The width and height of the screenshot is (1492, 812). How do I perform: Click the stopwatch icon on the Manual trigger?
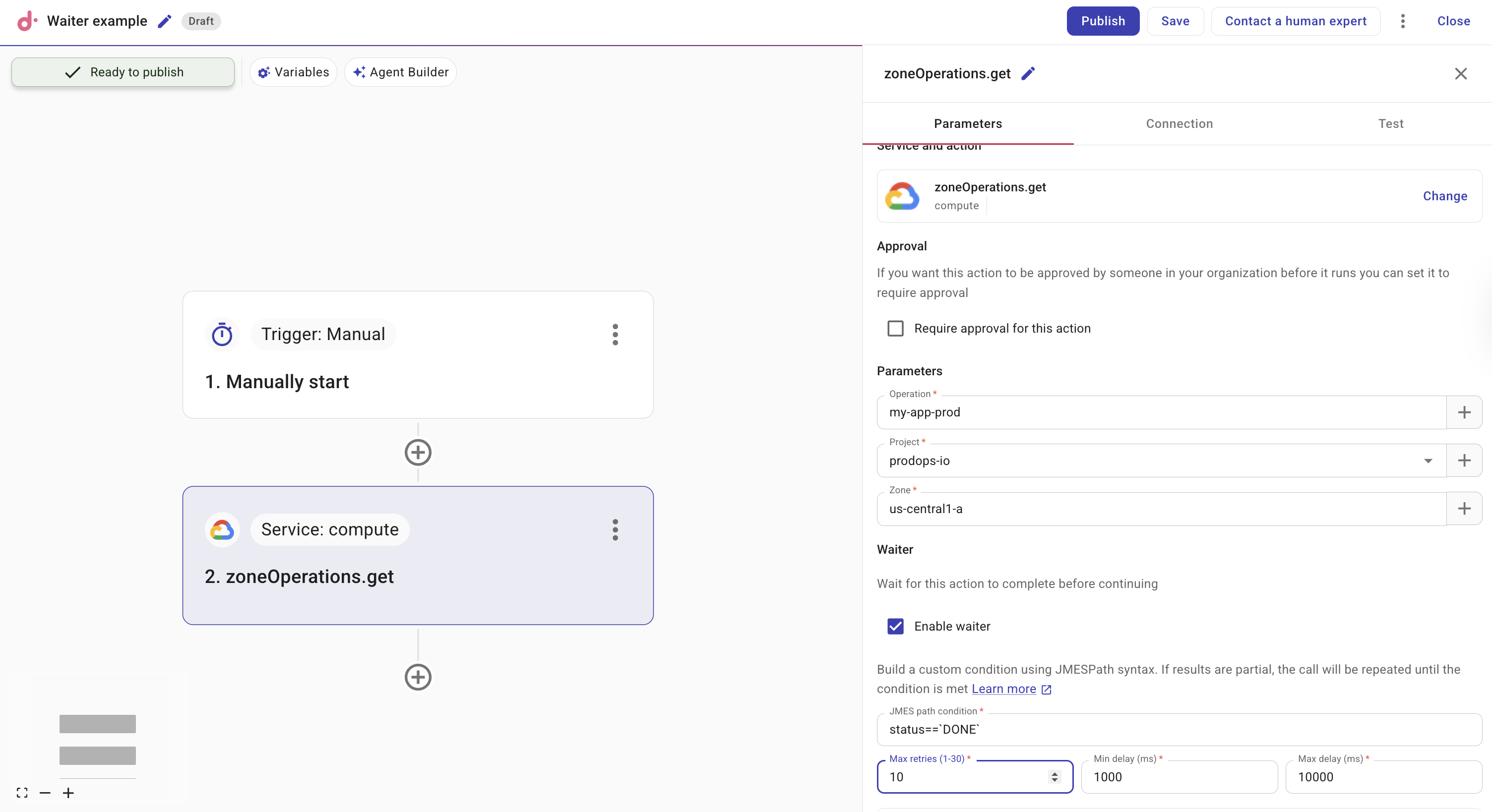pos(222,334)
